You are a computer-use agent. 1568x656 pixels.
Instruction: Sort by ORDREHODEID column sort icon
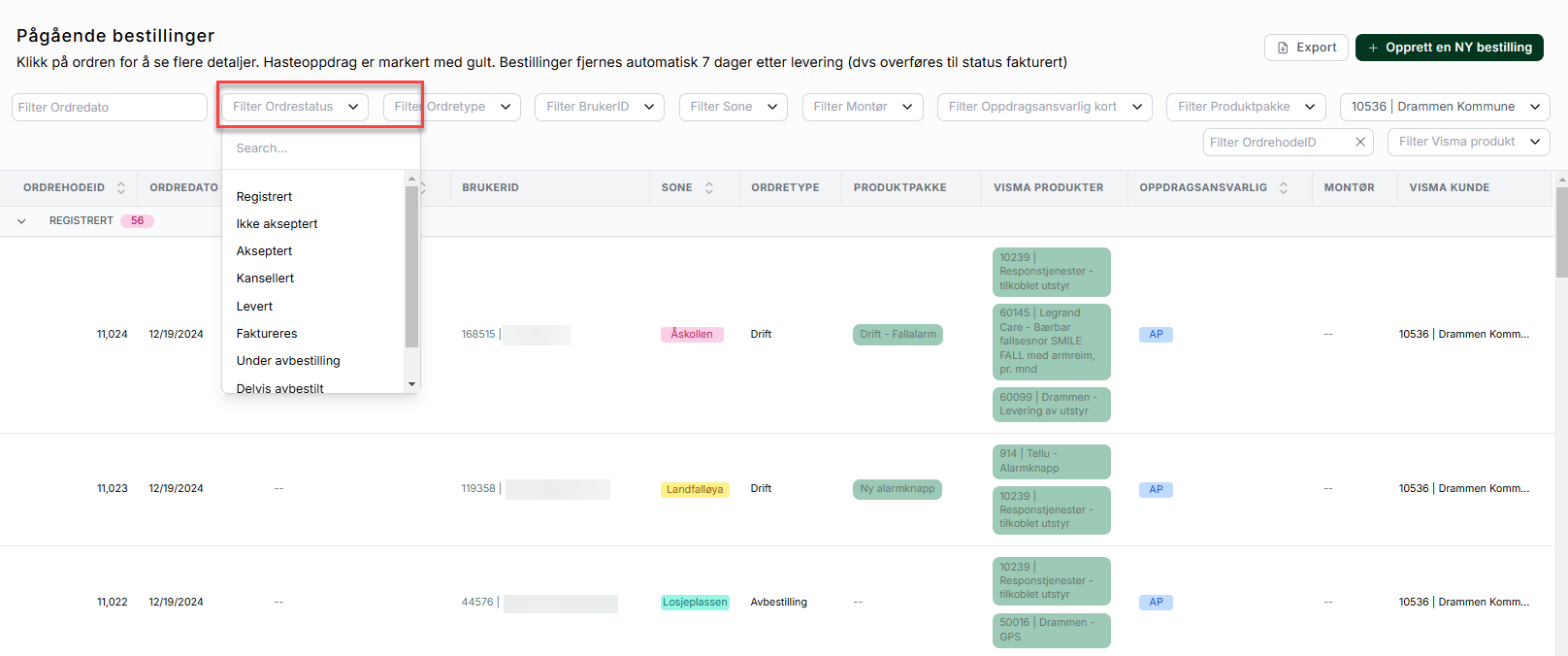coord(121,188)
